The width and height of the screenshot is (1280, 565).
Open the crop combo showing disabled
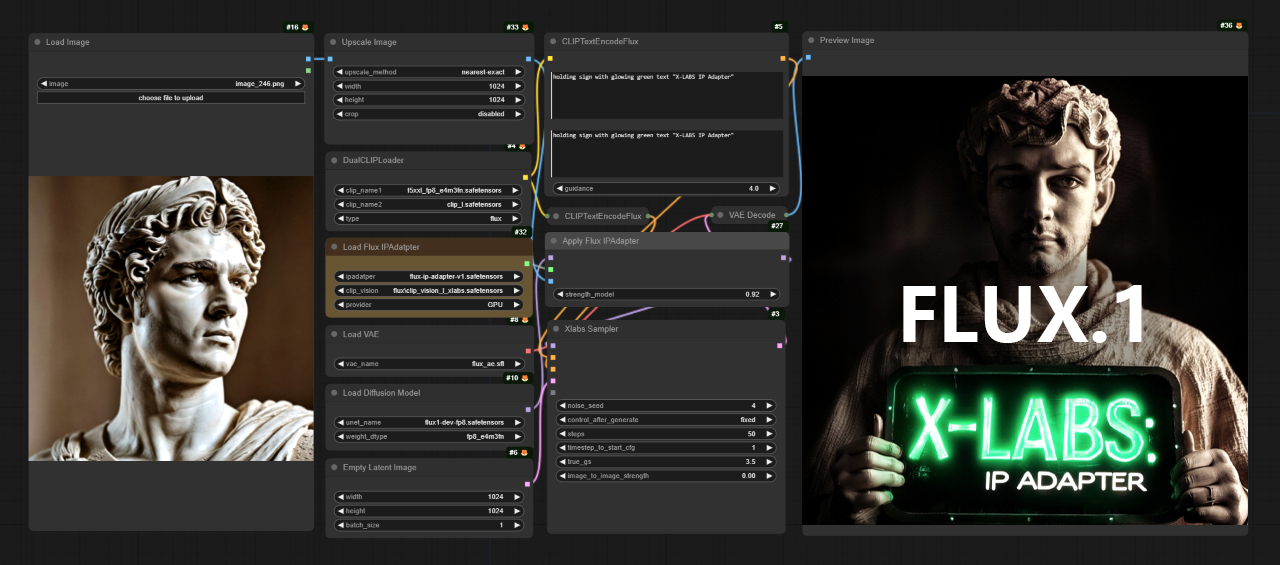pos(429,114)
